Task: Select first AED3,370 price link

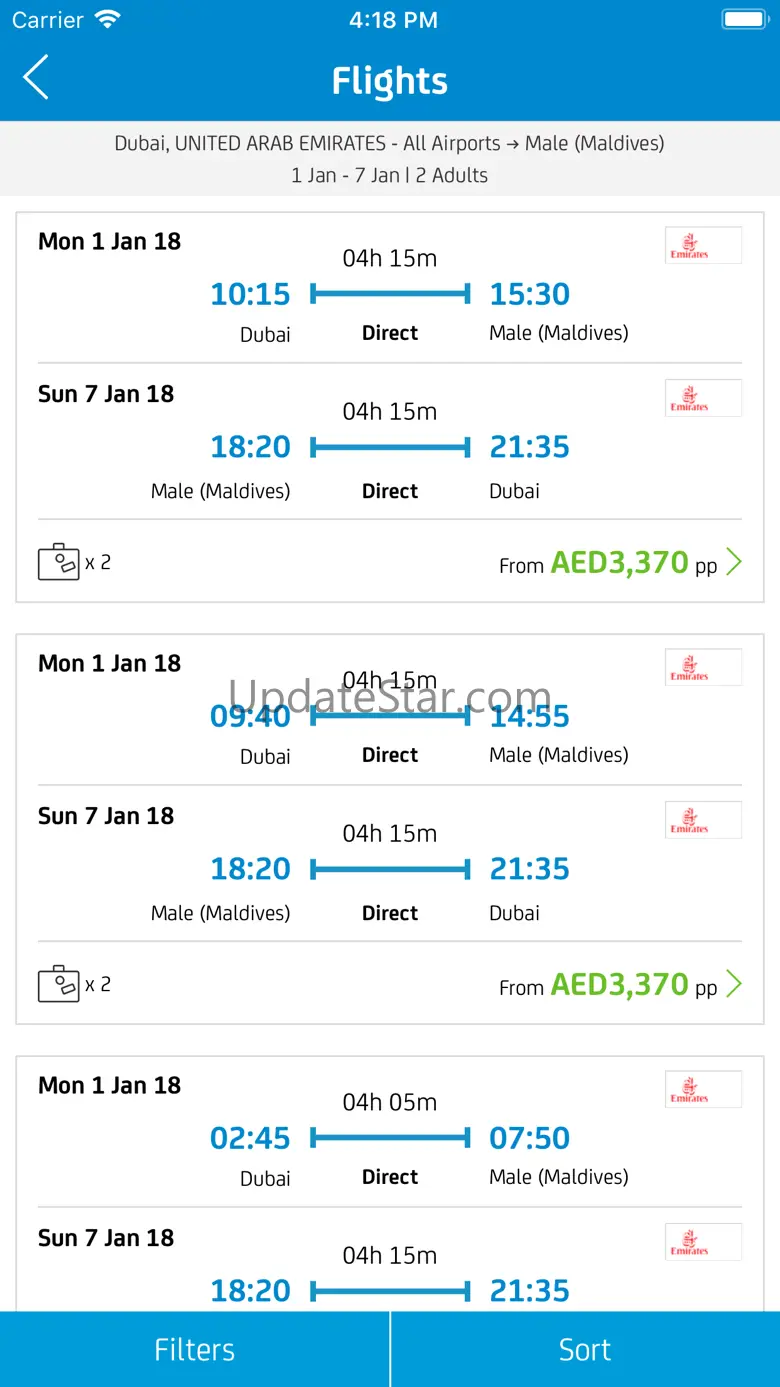Action: 619,563
